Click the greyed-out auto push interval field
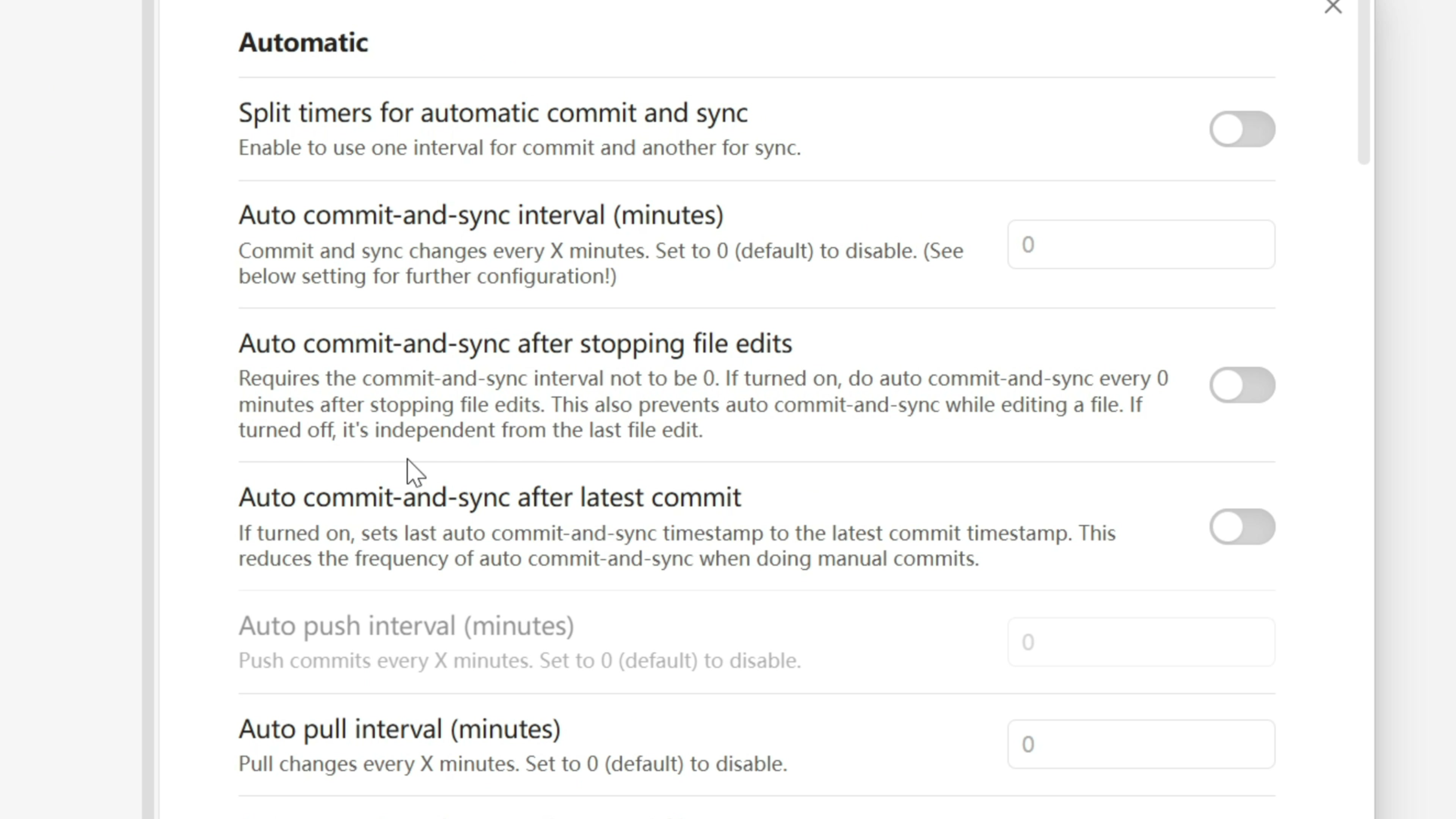Image resolution: width=1456 pixels, height=819 pixels. tap(1141, 642)
